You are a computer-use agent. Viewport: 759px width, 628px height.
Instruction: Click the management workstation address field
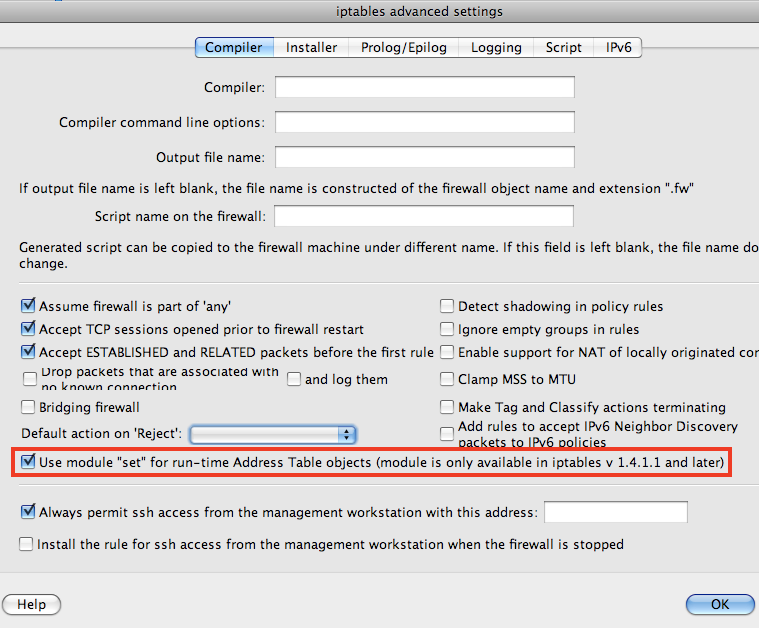coord(616,512)
